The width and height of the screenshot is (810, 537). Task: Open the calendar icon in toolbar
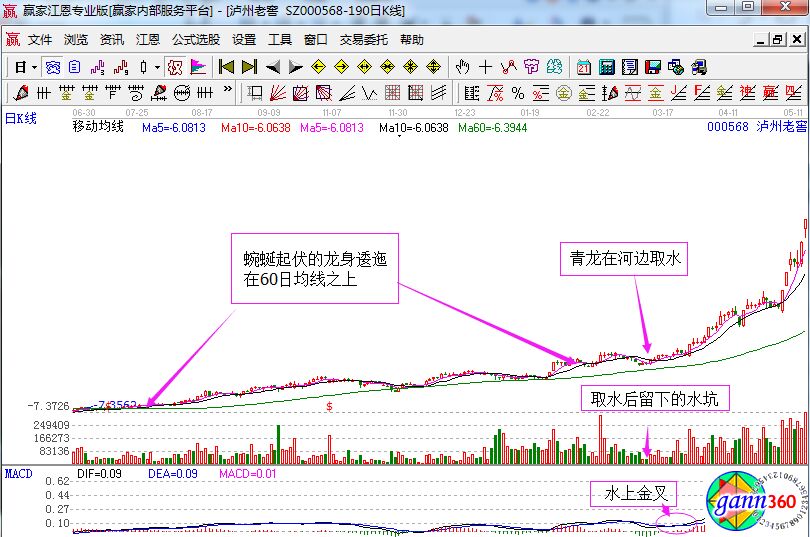(x=584, y=67)
